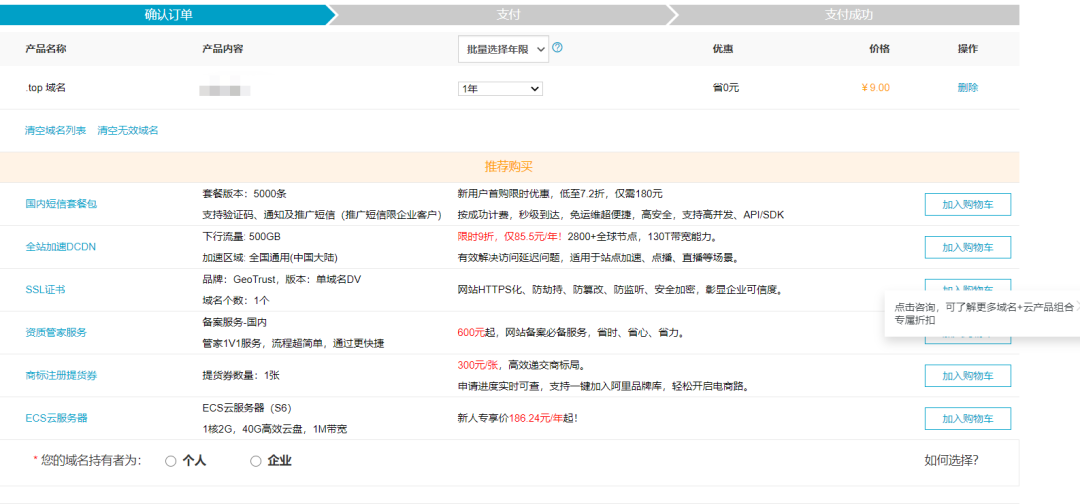
Task: Click the 省0元 discount text
Action: coord(726,87)
